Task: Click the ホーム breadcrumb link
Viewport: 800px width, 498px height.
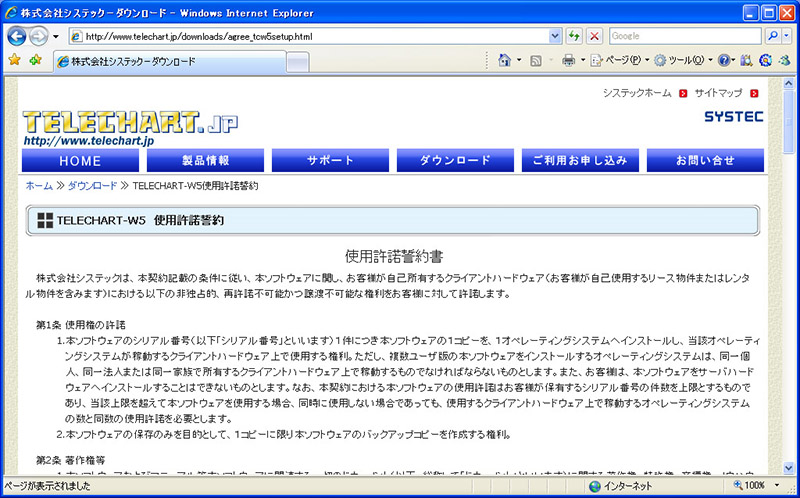Action: tap(39, 186)
